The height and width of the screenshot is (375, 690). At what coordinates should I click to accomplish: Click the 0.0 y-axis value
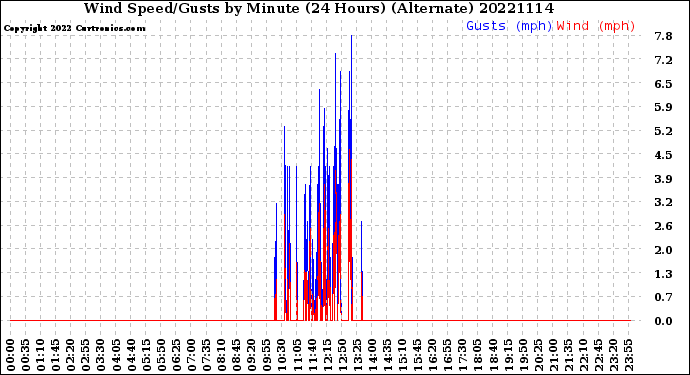(664, 321)
